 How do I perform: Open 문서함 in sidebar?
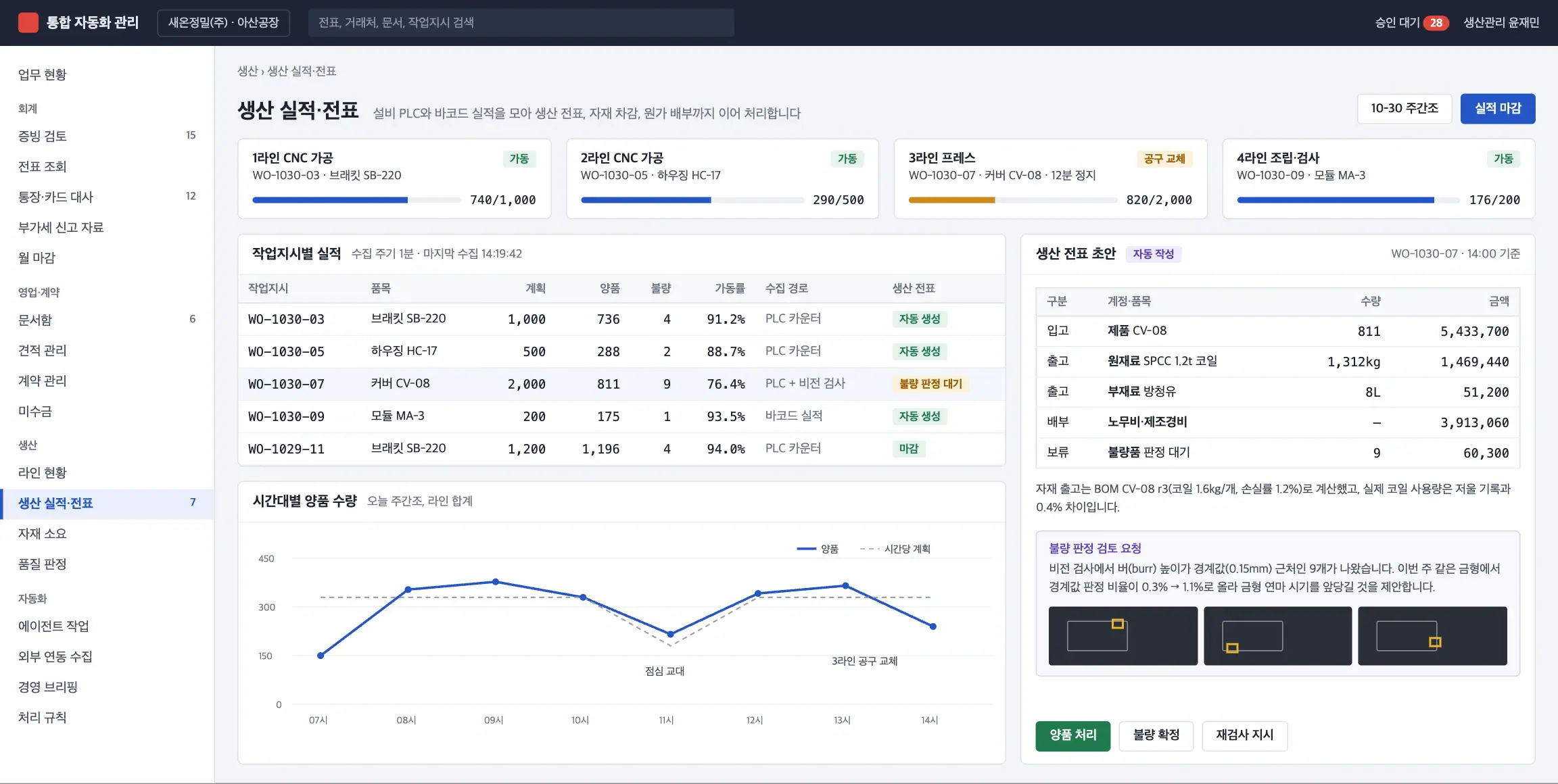click(107, 320)
